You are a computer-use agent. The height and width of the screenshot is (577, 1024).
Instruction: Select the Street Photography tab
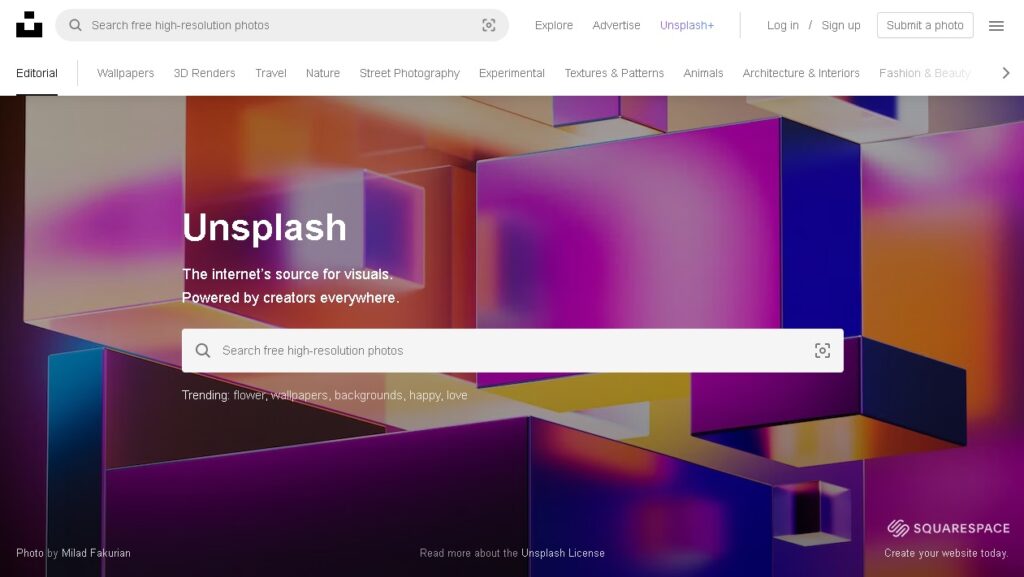coord(409,73)
